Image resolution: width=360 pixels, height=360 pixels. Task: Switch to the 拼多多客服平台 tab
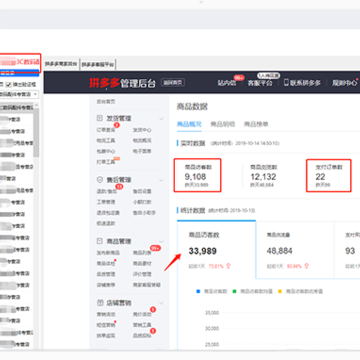(98, 64)
